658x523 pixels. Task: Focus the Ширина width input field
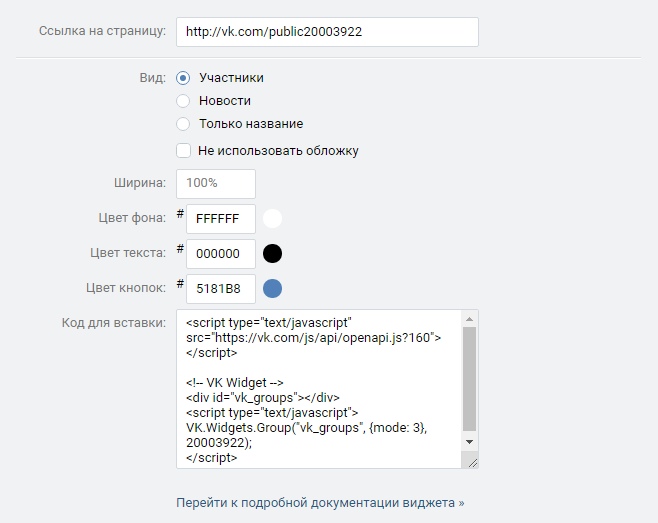coord(216,183)
